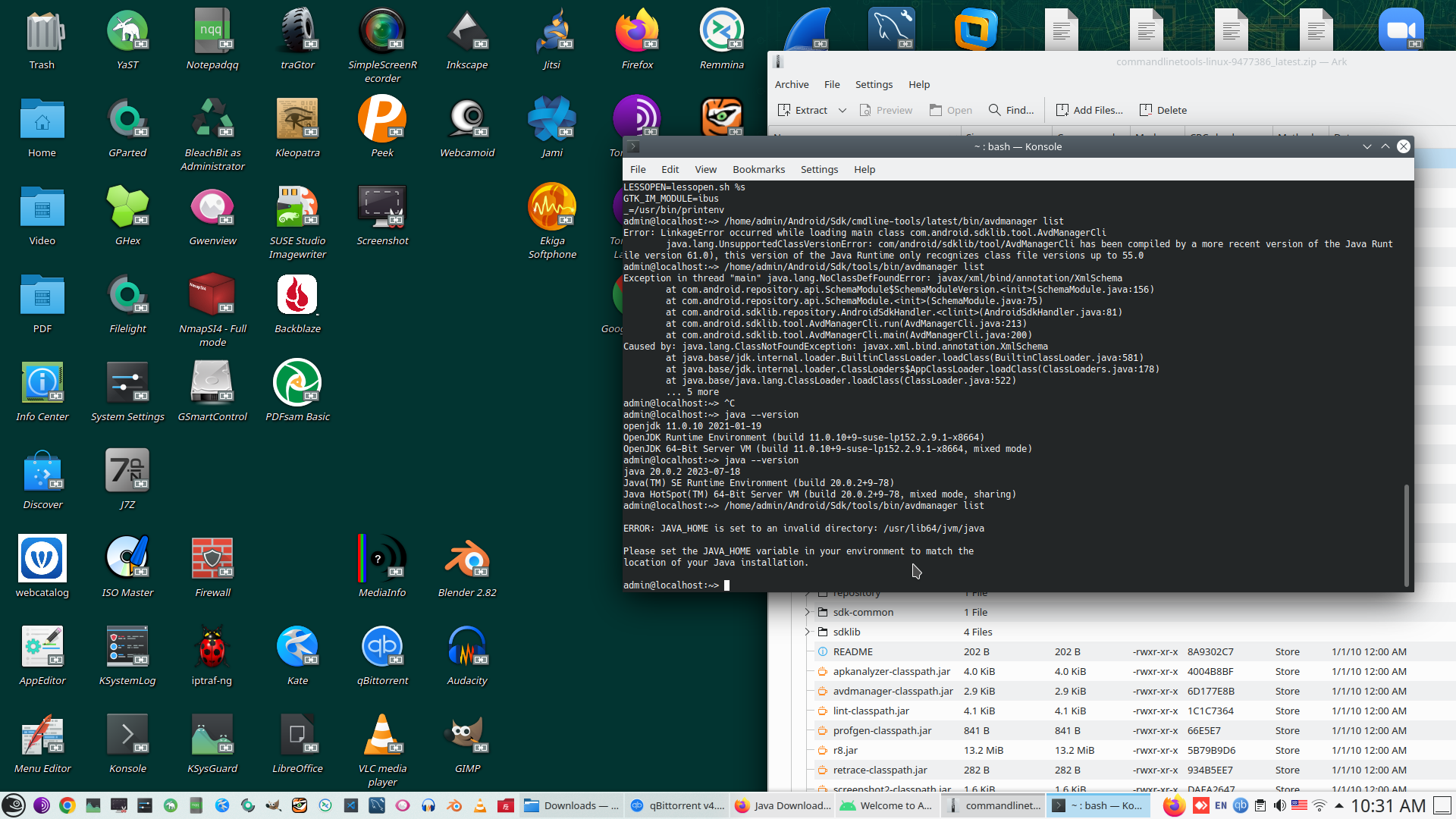Open the GParted desktop icon
The width and height of the screenshot is (1456, 819).
[x=127, y=127]
